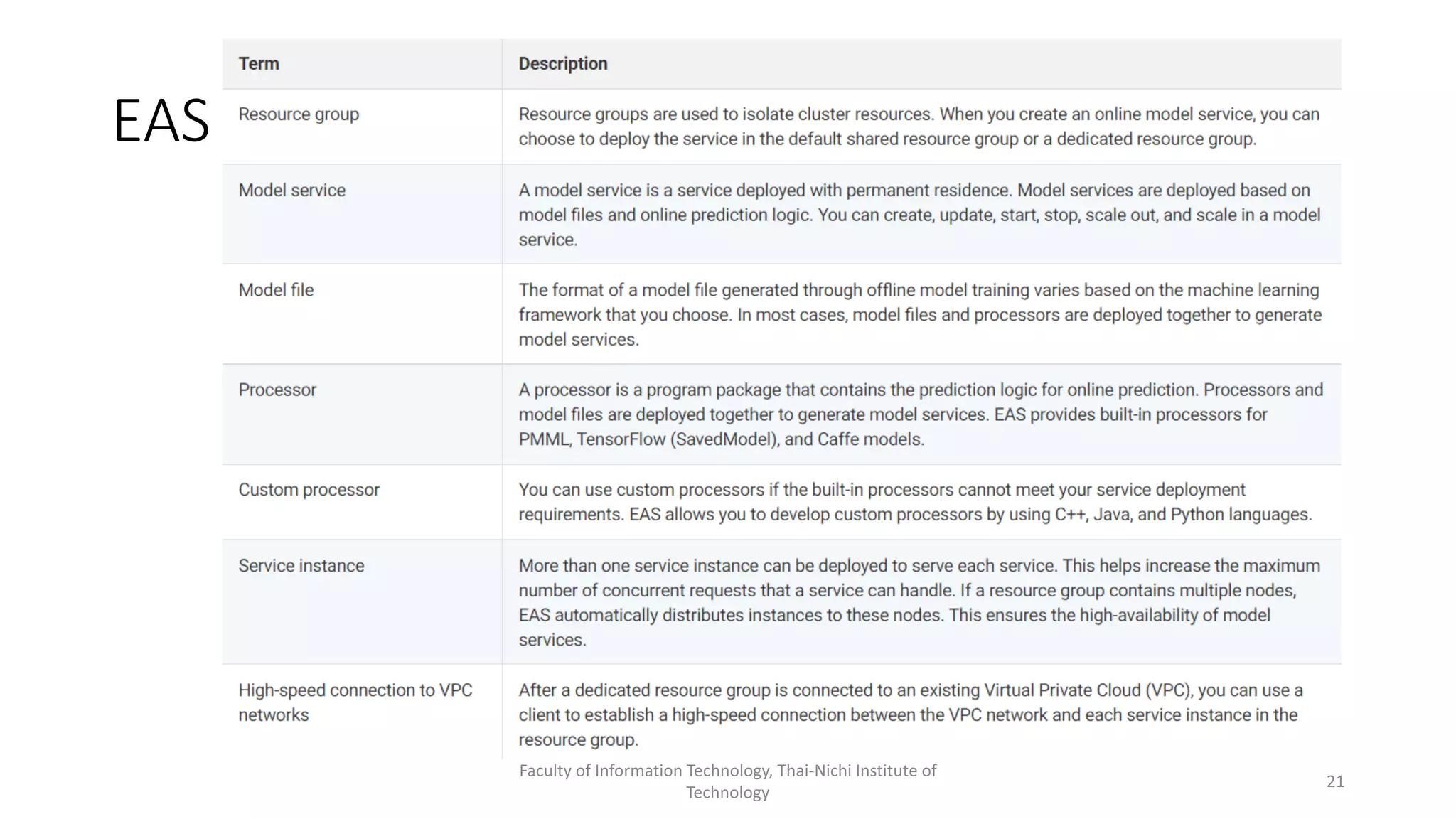Select the Model file term cell

[276, 290]
